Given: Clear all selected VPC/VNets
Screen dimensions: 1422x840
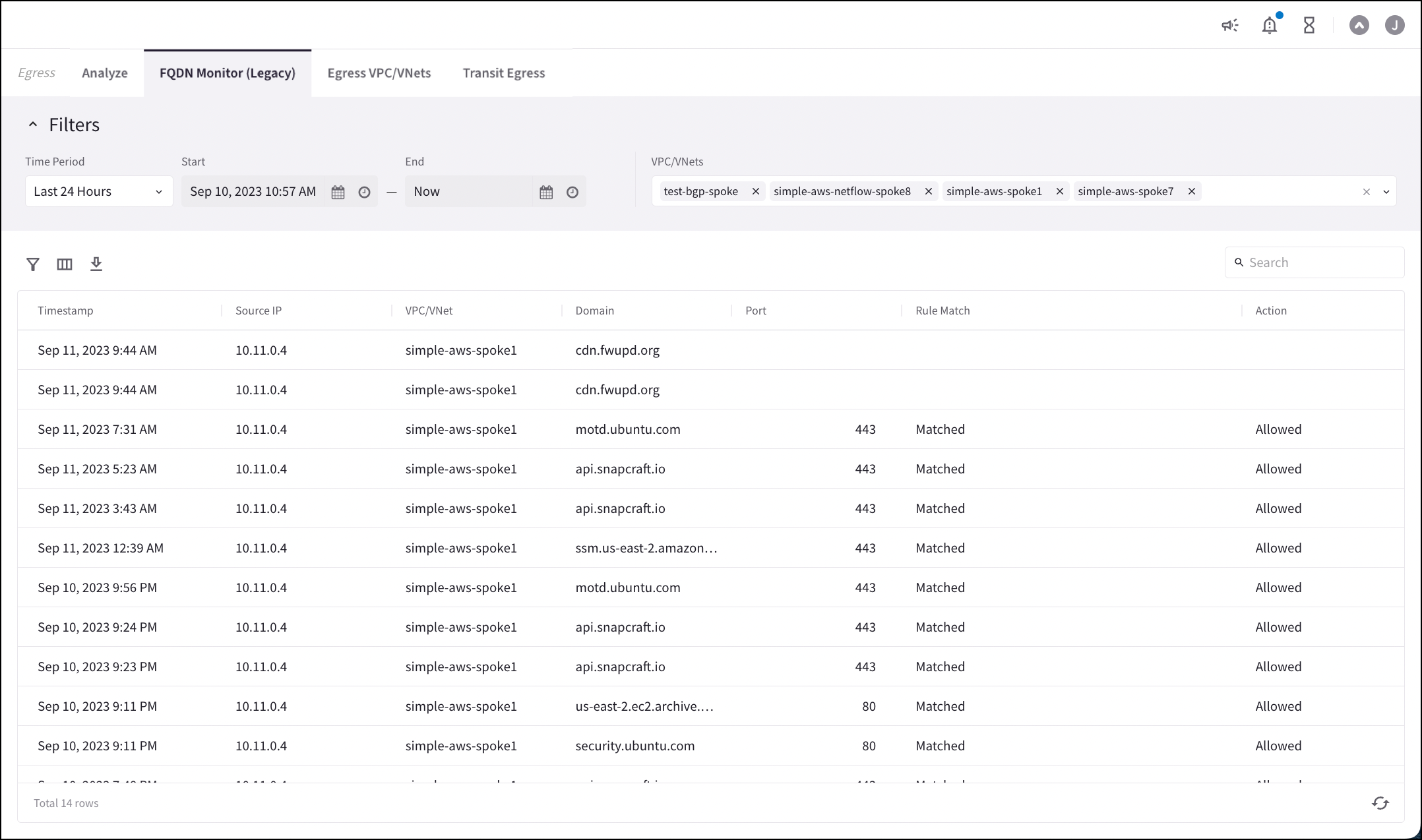Looking at the screenshot, I should (1367, 192).
